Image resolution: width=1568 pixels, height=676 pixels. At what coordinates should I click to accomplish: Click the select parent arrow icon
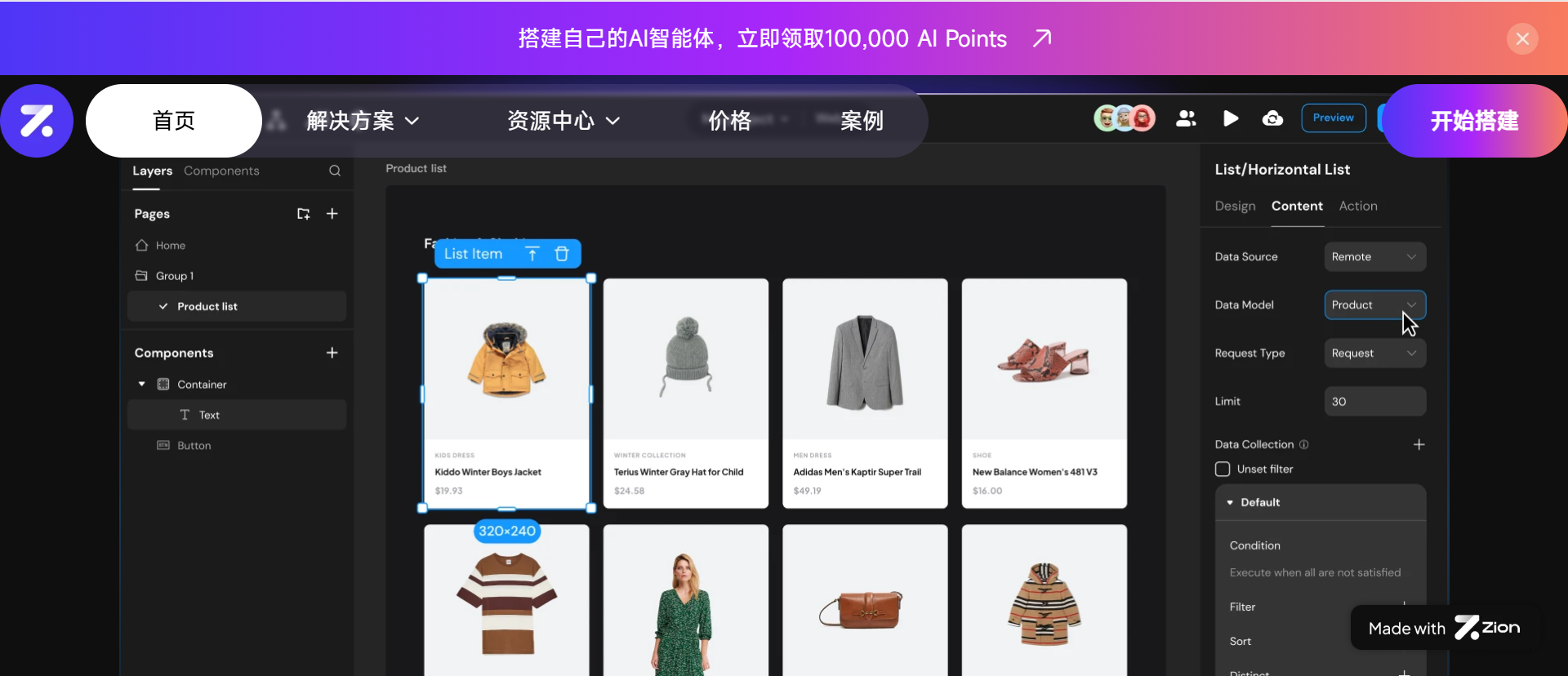pos(532,254)
